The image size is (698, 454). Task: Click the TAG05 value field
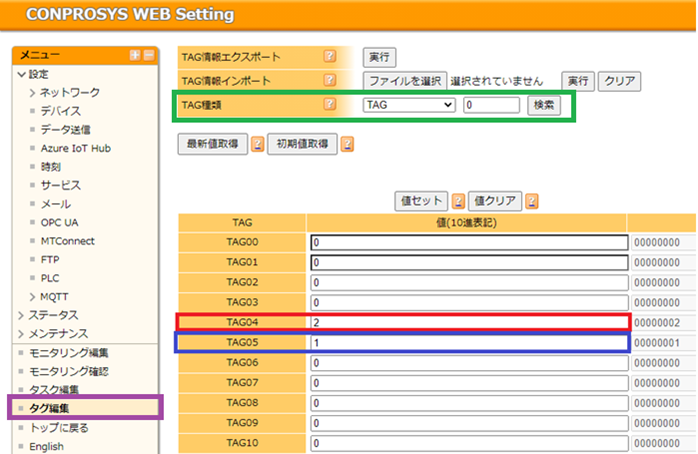(x=469, y=343)
